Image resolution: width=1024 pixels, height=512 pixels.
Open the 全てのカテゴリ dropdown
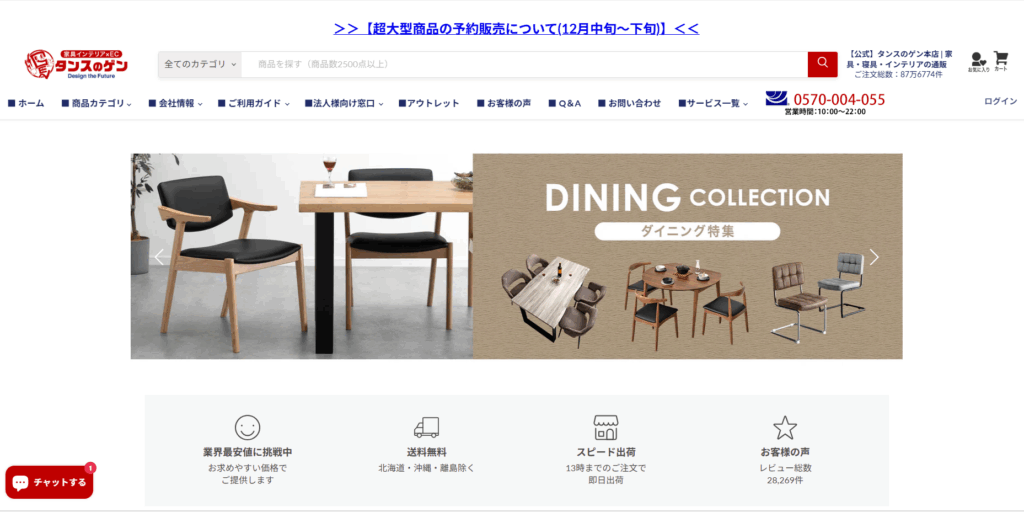(x=200, y=64)
